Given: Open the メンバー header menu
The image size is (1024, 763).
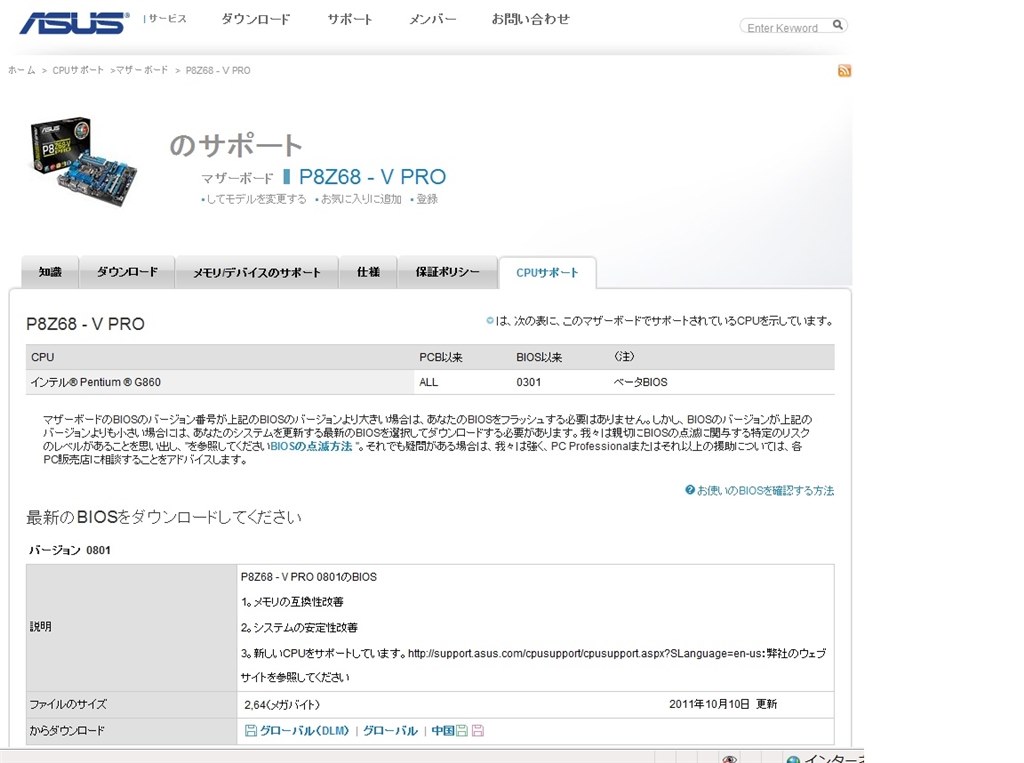Looking at the screenshot, I should (x=432, y=19).
